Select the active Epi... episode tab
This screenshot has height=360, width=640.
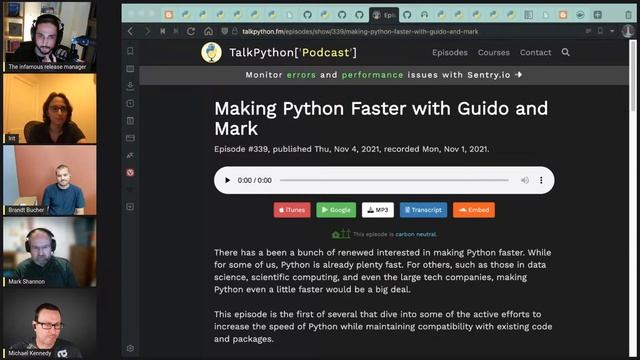(x=384, y=15)
